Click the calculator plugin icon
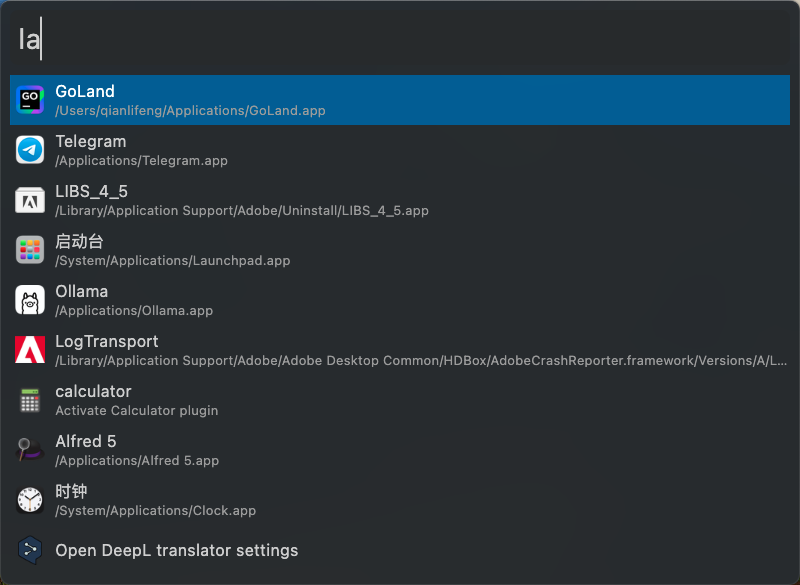 pos(30,400)
